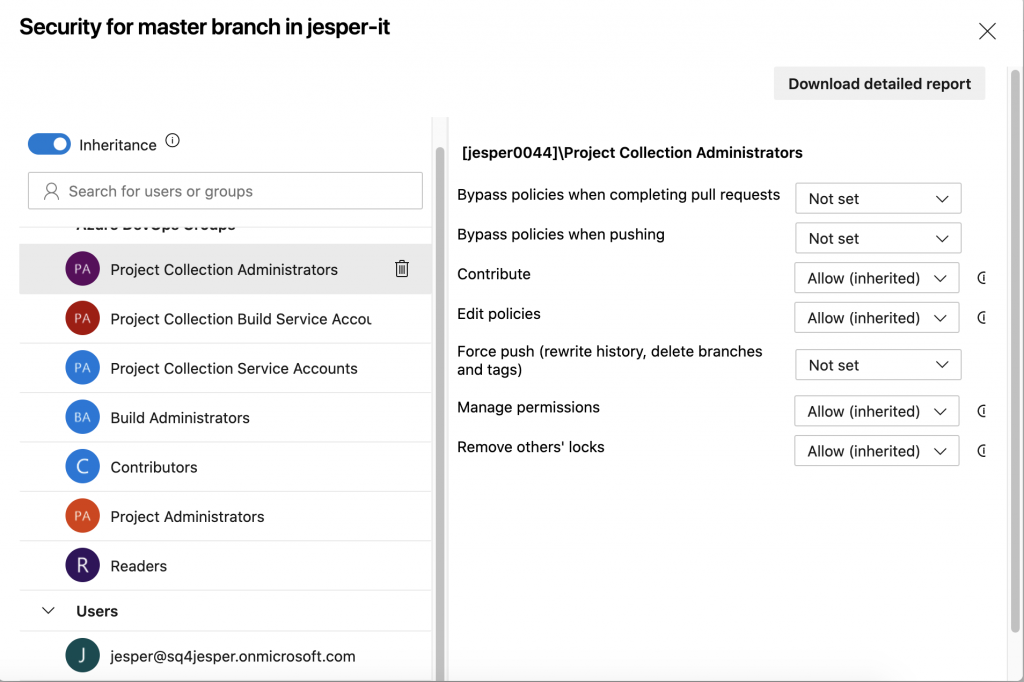Viewport: 1024px width, 682px height.
Task: Click the trash icon beside Project Collection Administrators
Action: click(x=402, y=268)
